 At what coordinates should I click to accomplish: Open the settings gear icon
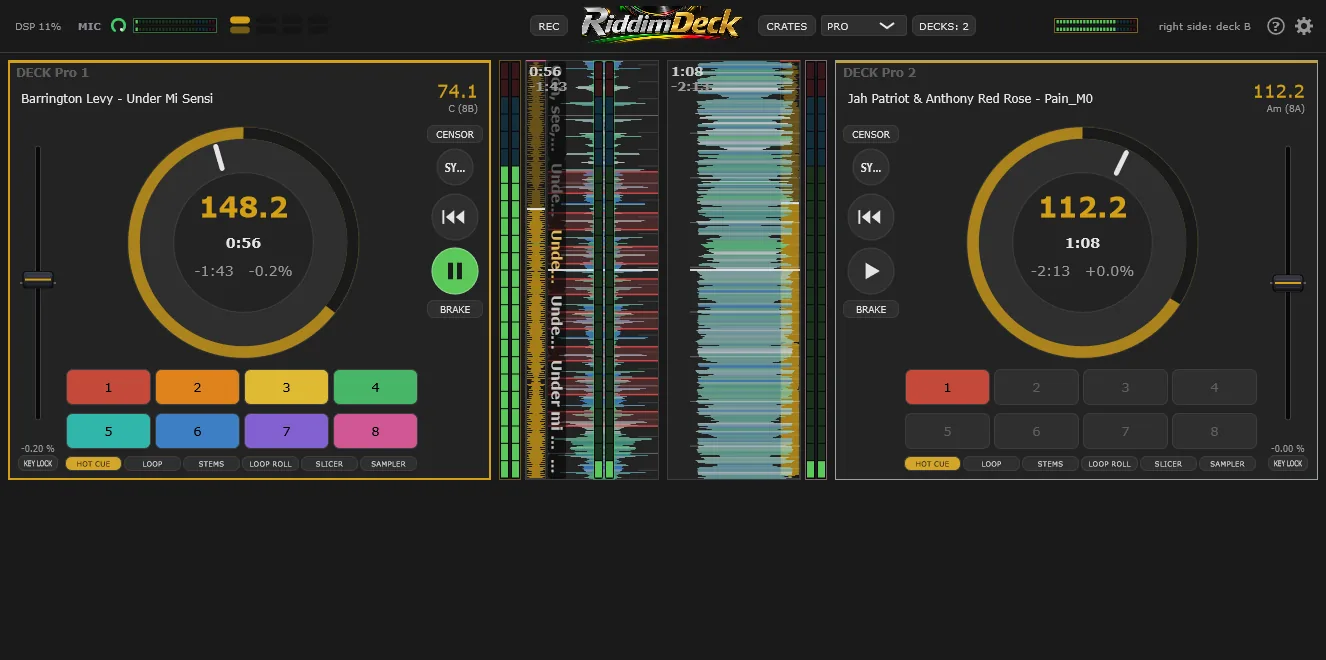(x=1304, y=26)
